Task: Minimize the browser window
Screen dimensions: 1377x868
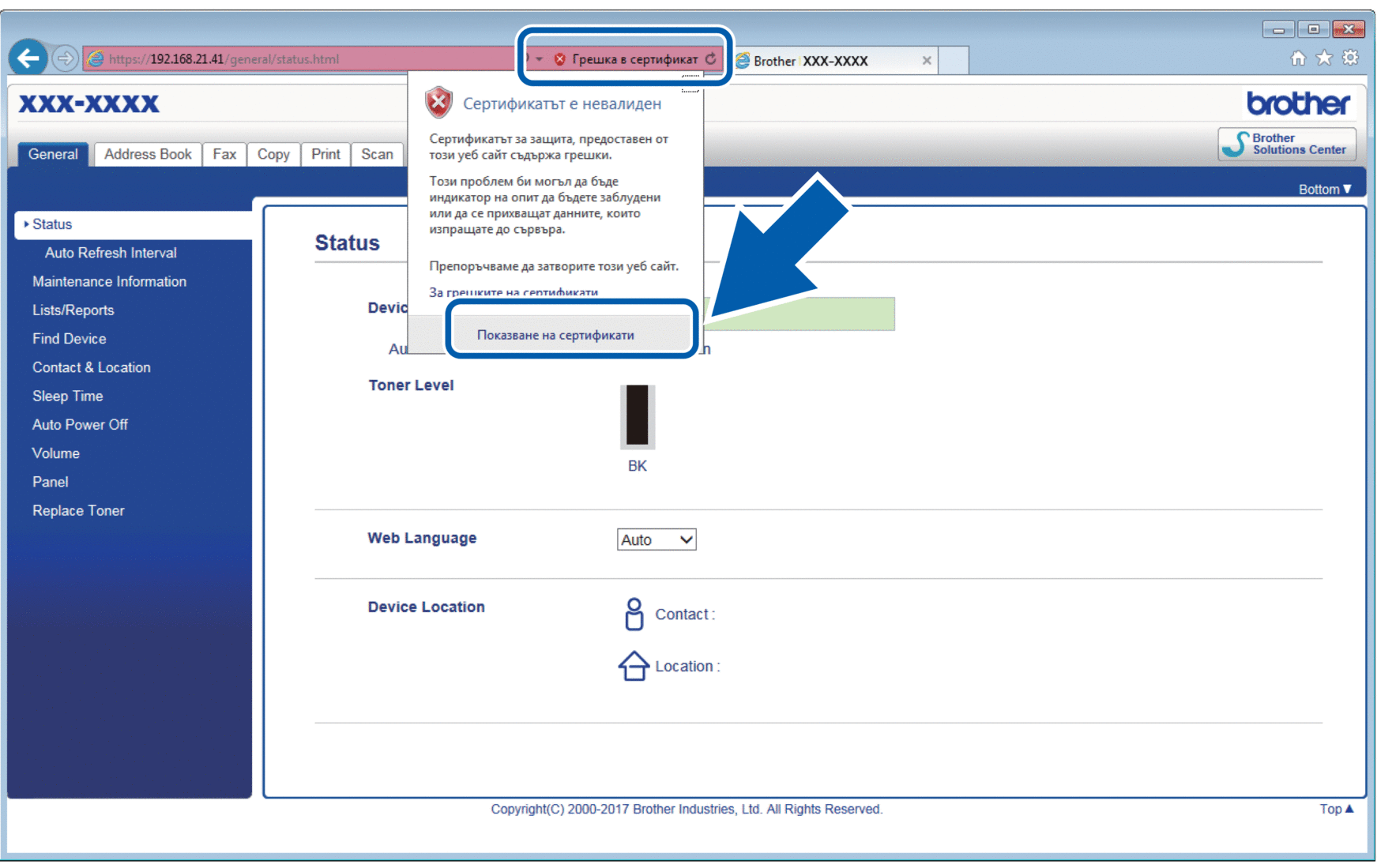Action: click(x=1277, y=29)
